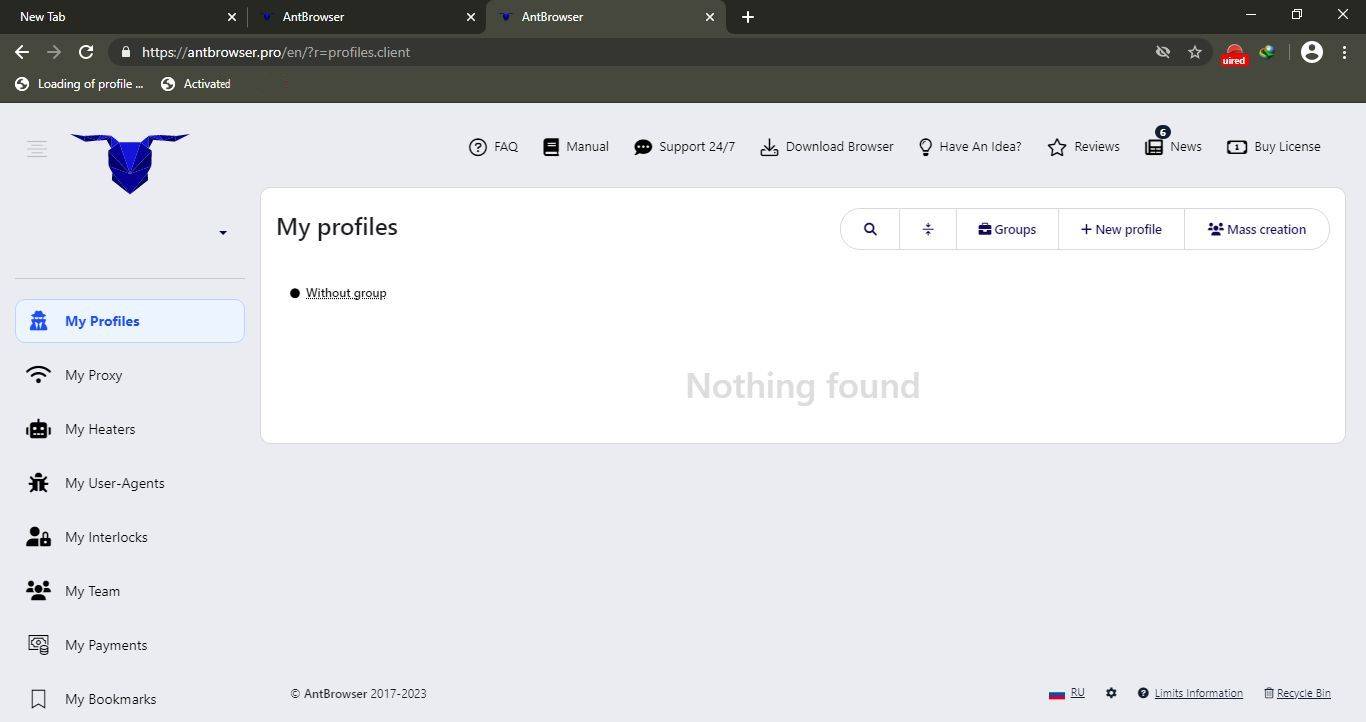Bookmark this page with star icon
1366x722 pixels.
tap(1195, 52)
